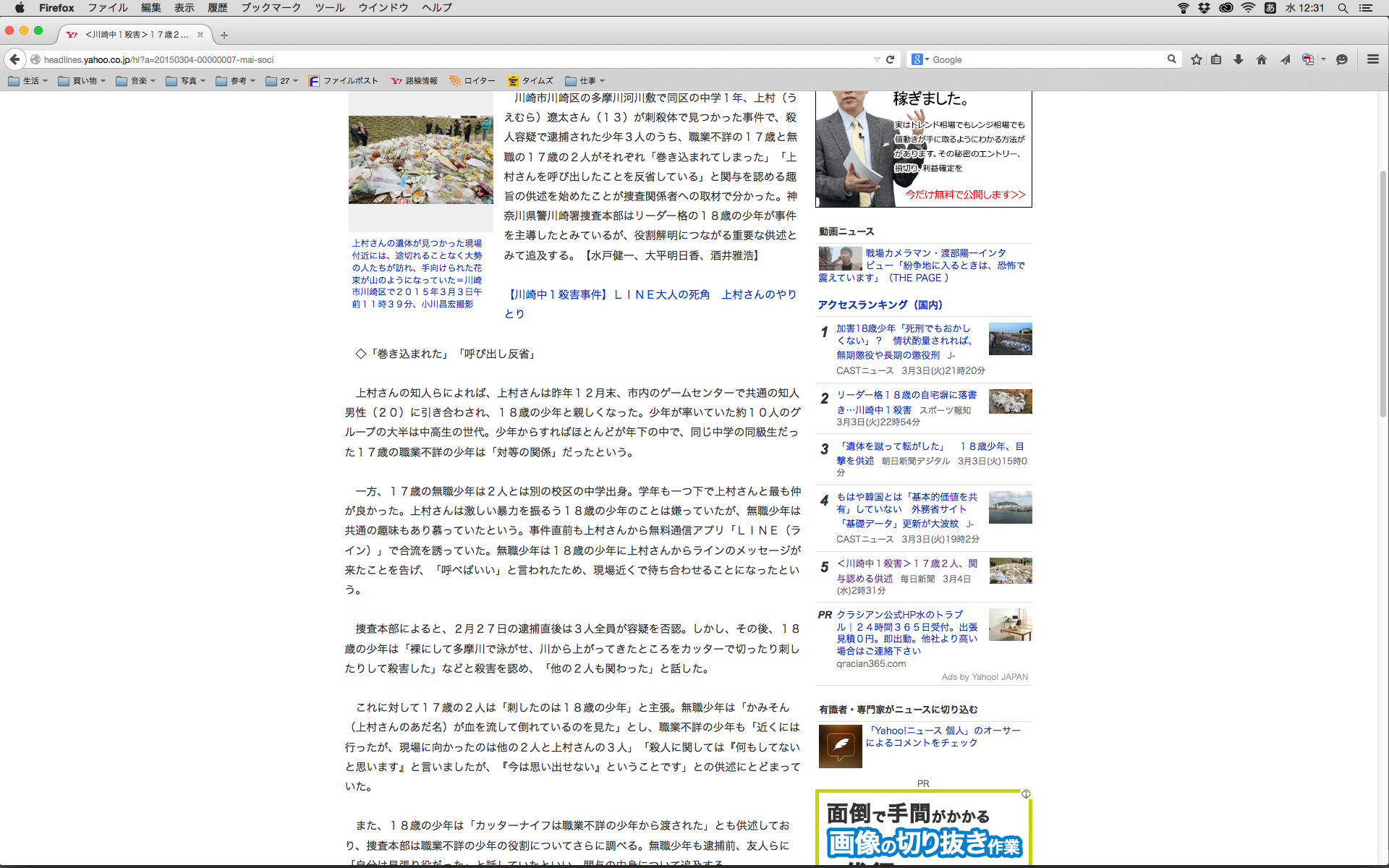Open the ブックマーク menu
1389x868 pixels.
pos(271,8)
